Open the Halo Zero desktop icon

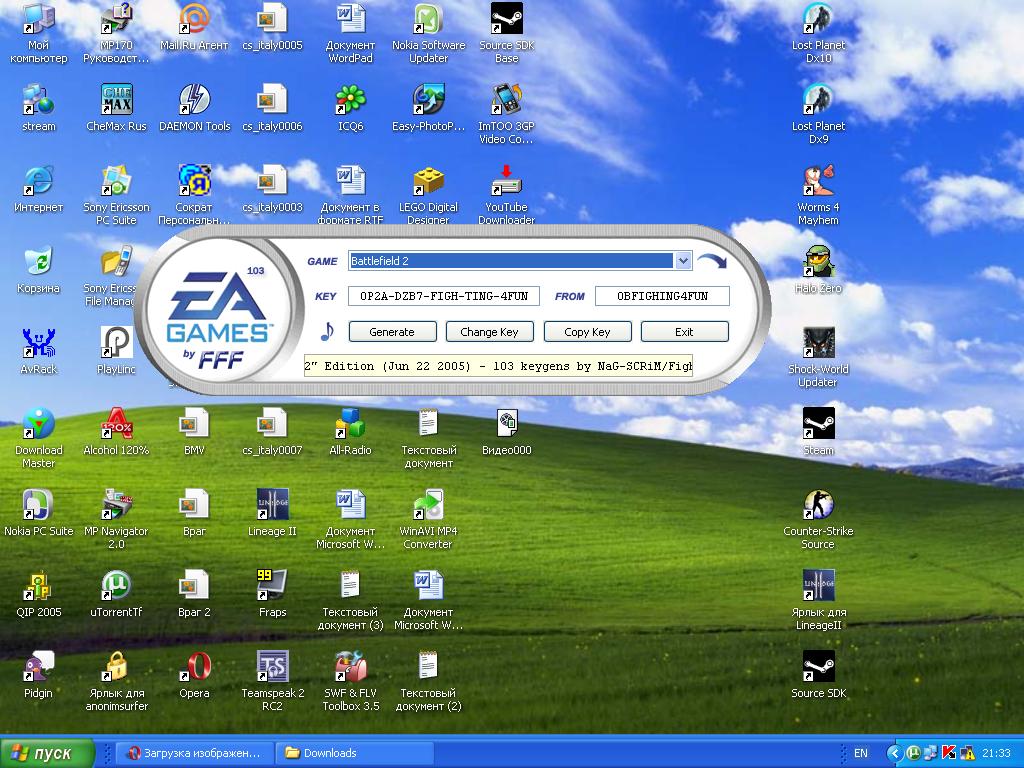tap(818, 262)
